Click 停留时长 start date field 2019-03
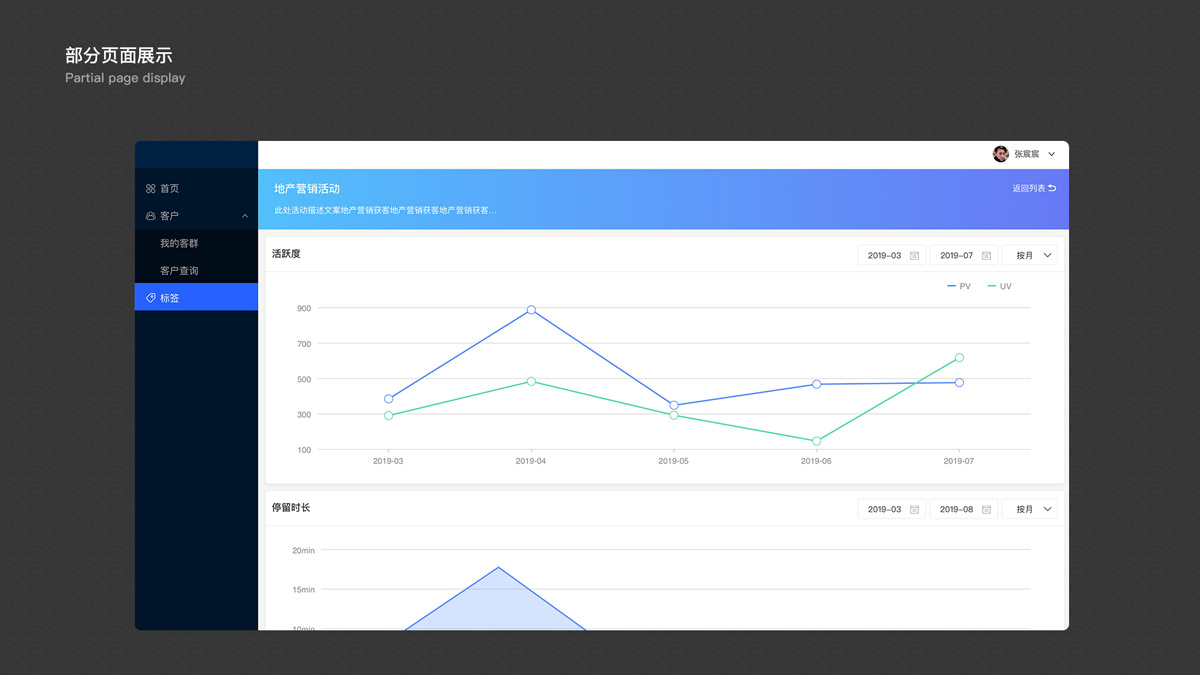 pyautogui.click(x=892, y=510)
